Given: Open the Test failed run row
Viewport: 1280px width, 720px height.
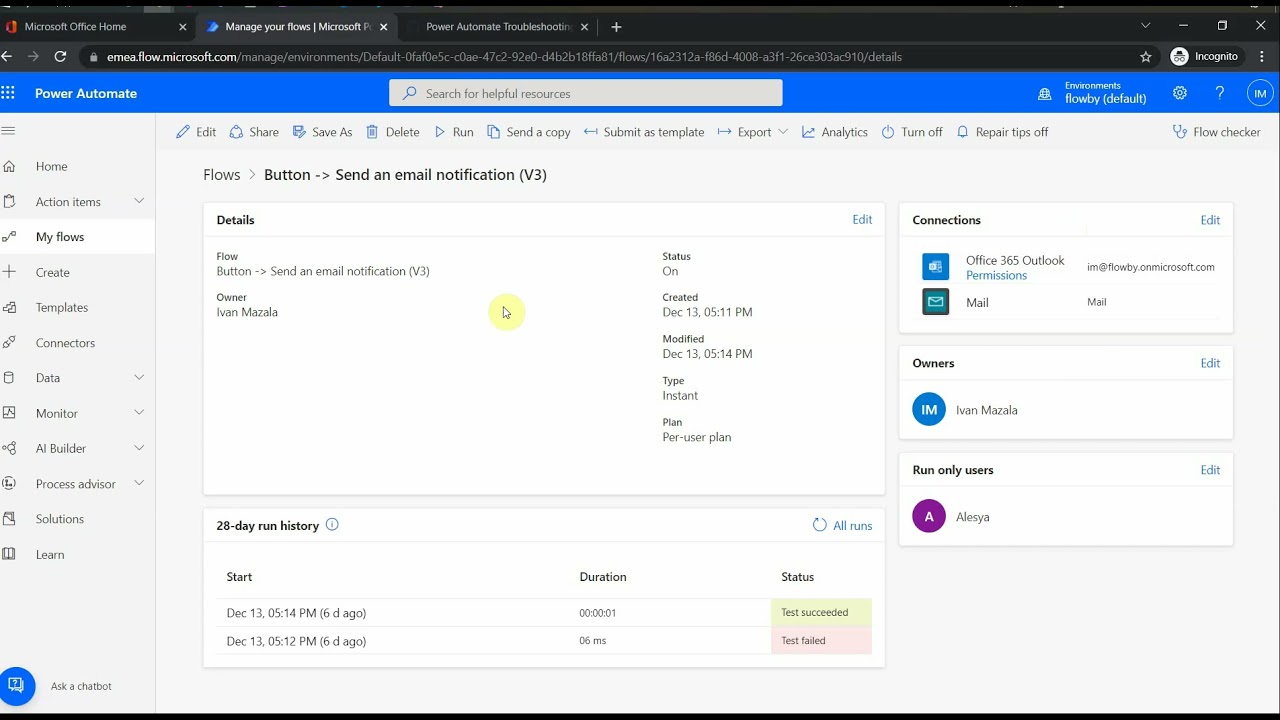Looking at the screenshot, I should pos(544,641).
